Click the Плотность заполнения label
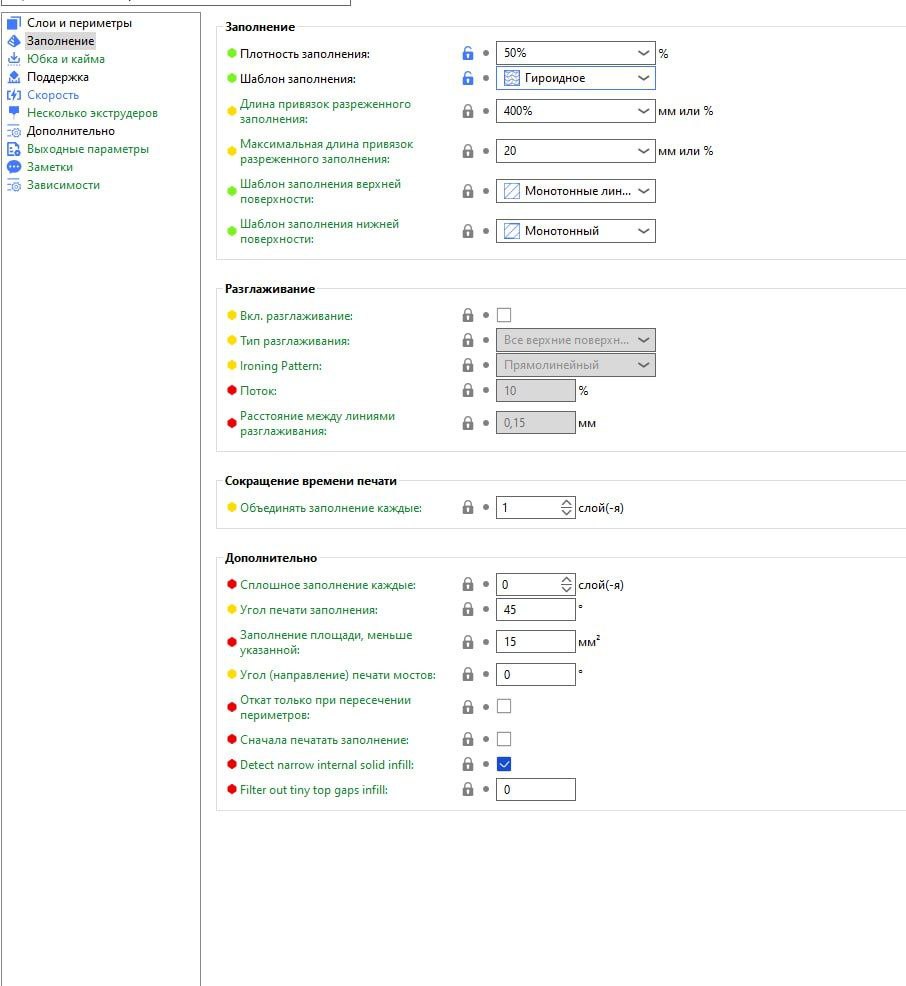 coord(304,54)
